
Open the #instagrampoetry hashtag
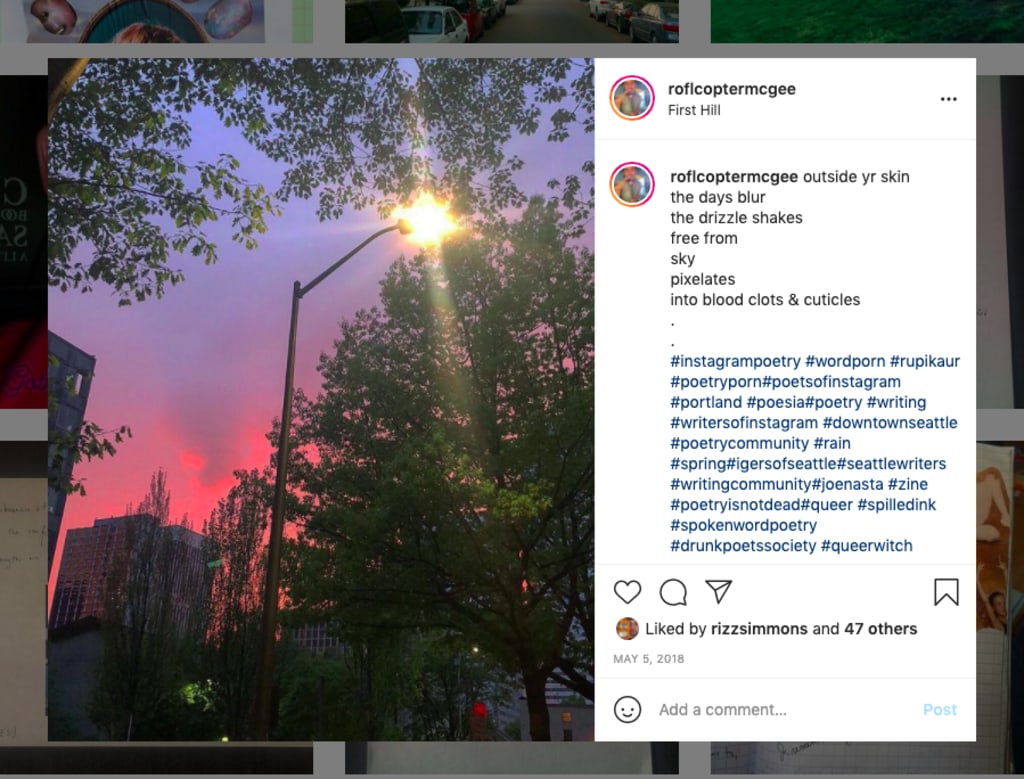point(735,361)
